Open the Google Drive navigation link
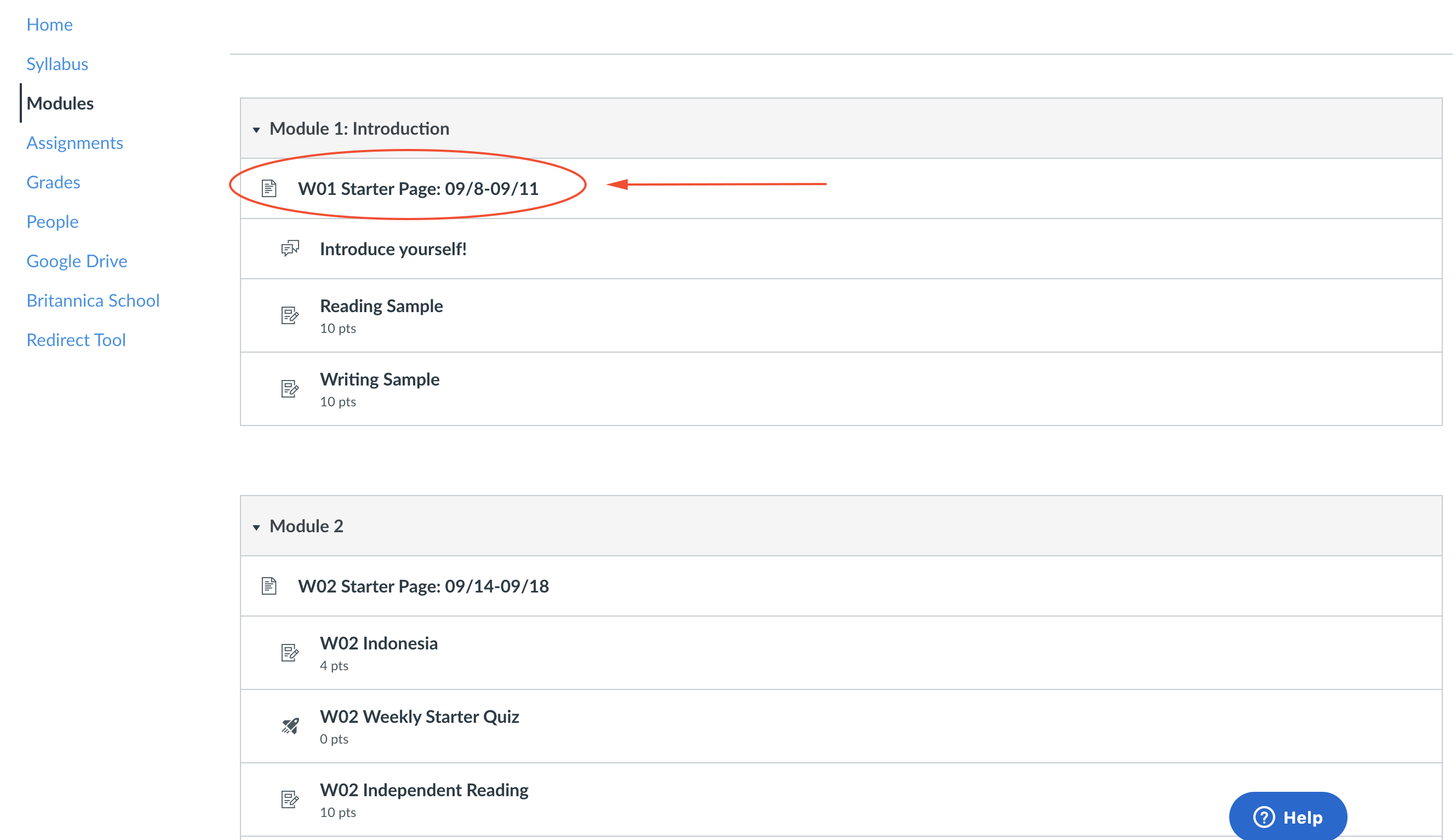 pyautogui.click(x=77, y=261)
